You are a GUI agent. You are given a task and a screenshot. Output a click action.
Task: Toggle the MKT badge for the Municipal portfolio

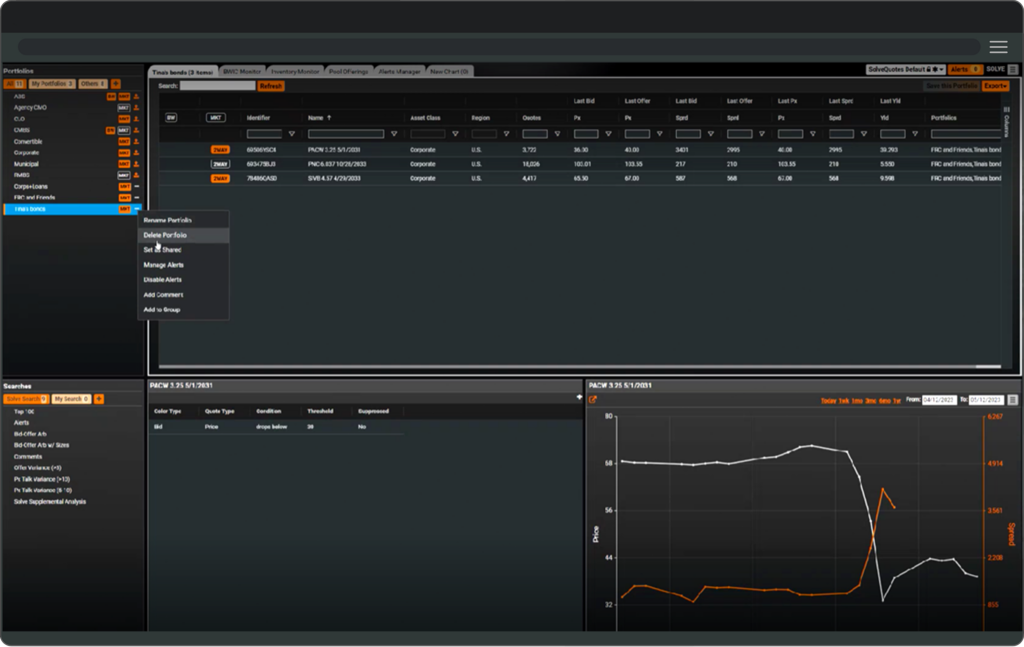tap(124, 164)
